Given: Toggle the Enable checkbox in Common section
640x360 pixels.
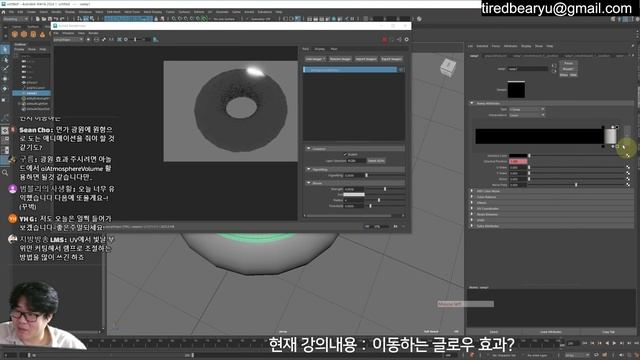Looking at the screenshot, I should [345, 154].
